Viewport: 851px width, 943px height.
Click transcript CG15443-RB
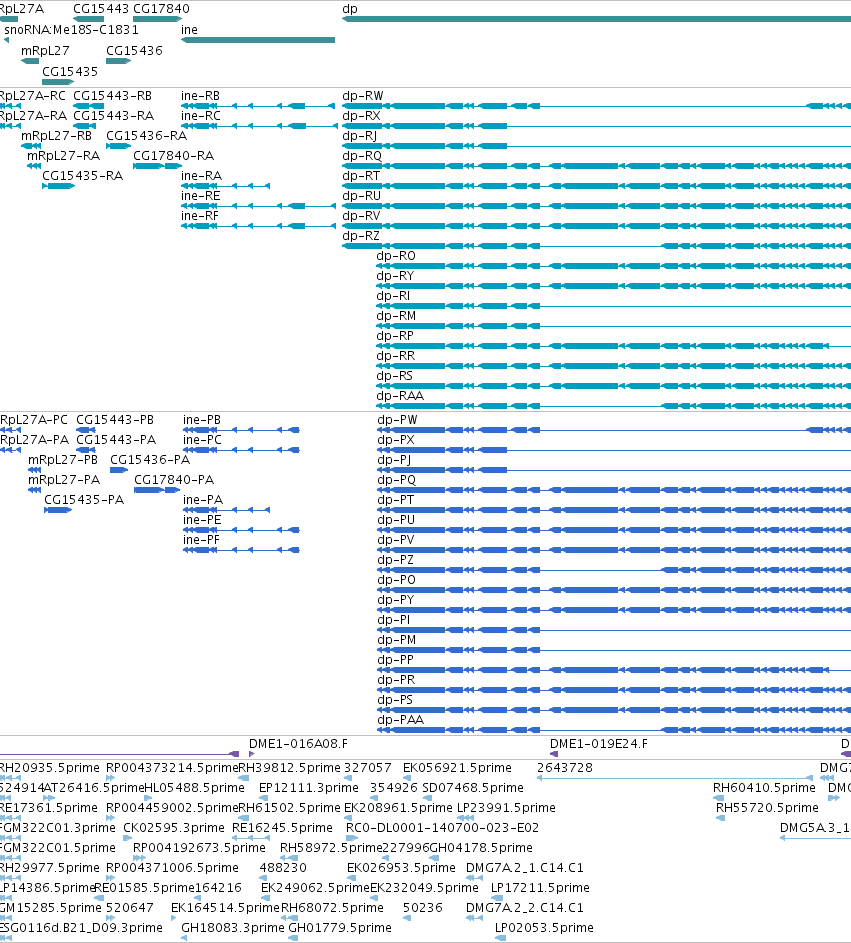click(x=88, y=106)
